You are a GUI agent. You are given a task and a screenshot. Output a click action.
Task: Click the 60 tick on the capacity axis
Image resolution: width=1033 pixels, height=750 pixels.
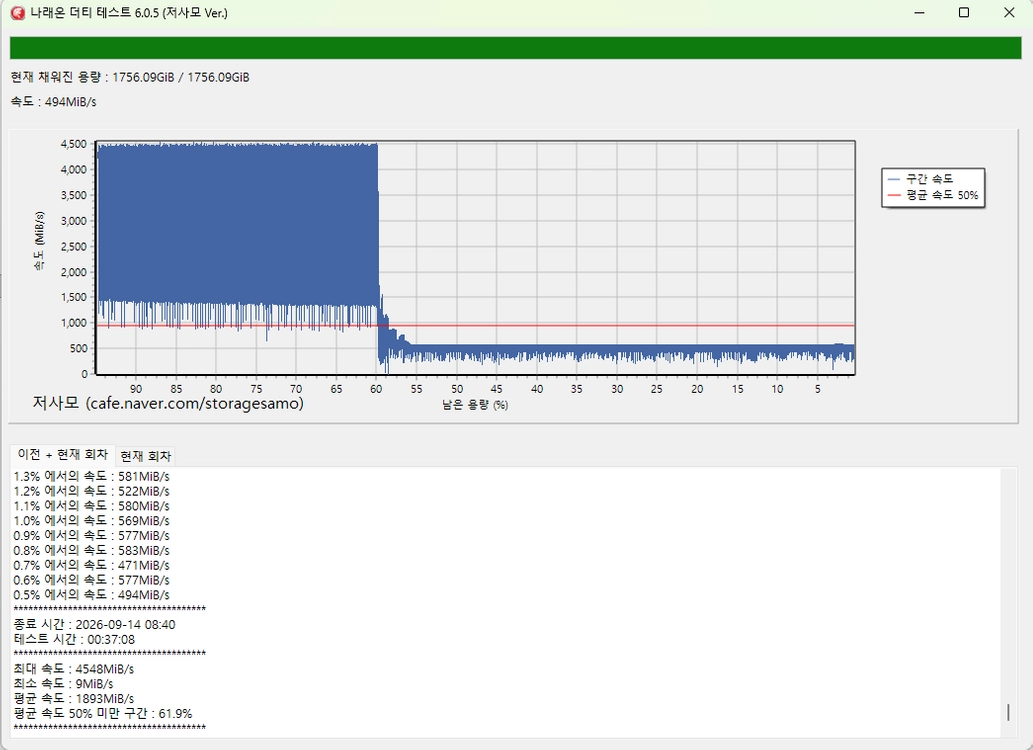[376, 389]
